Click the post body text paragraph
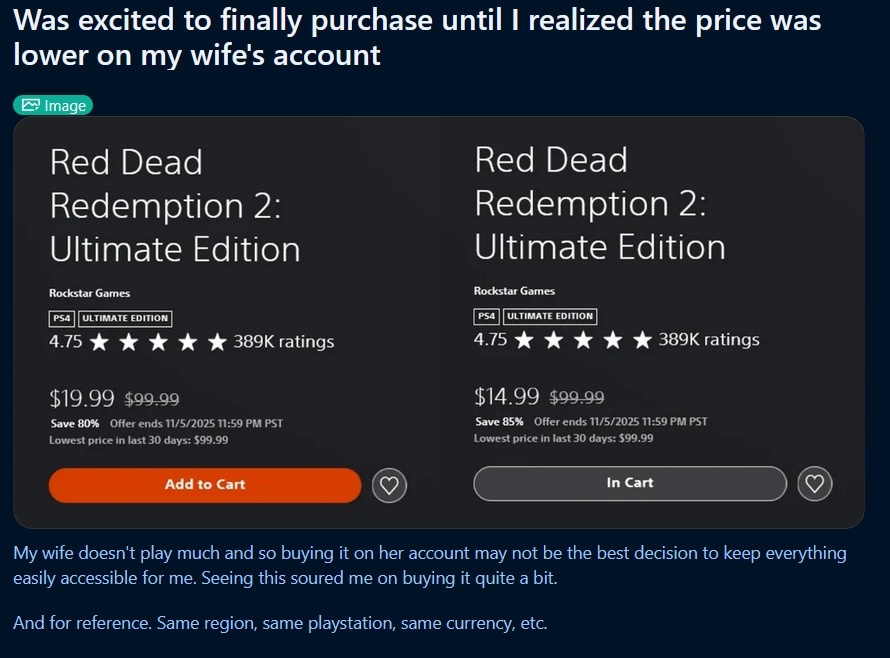 coord(430,565)
